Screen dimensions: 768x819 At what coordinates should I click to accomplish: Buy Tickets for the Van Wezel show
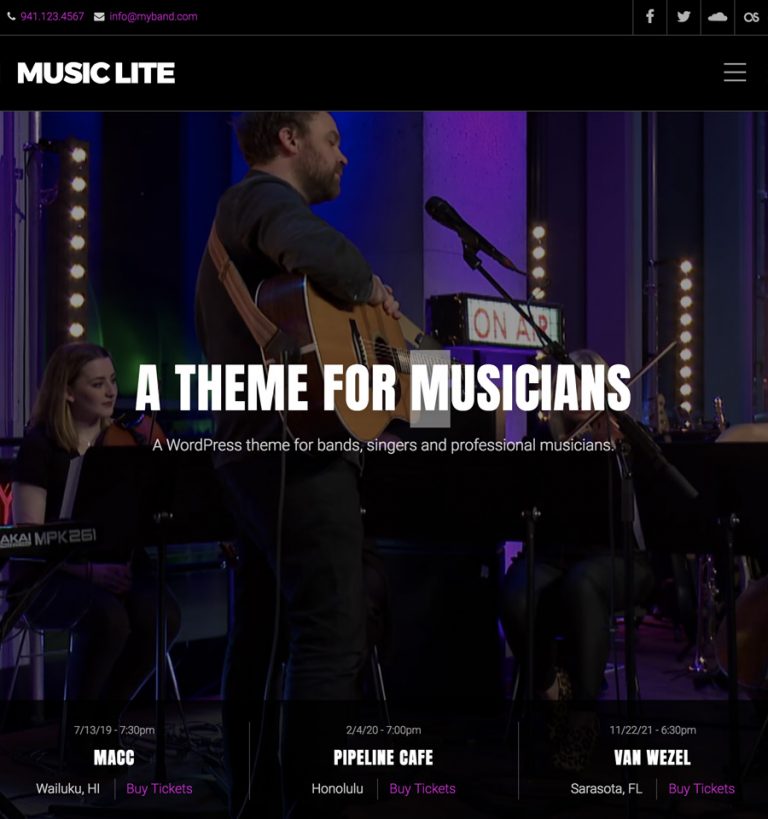coord(702,789)
